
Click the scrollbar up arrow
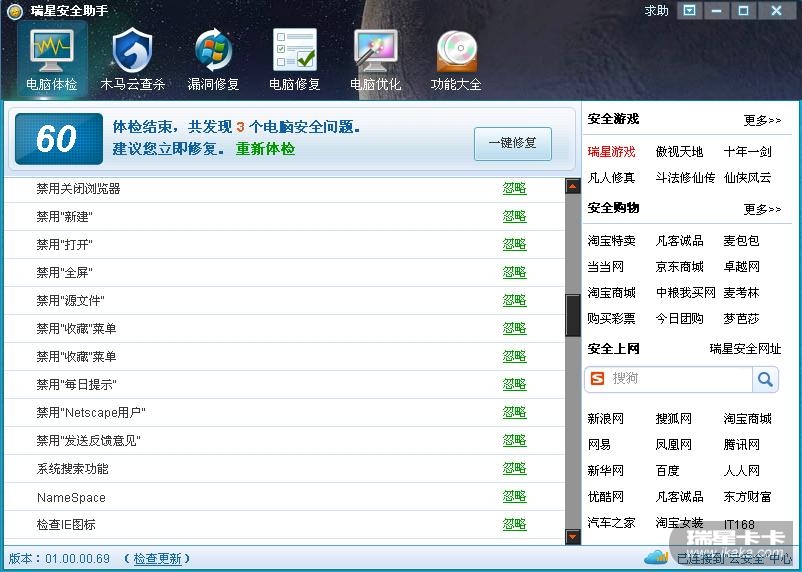573,186
